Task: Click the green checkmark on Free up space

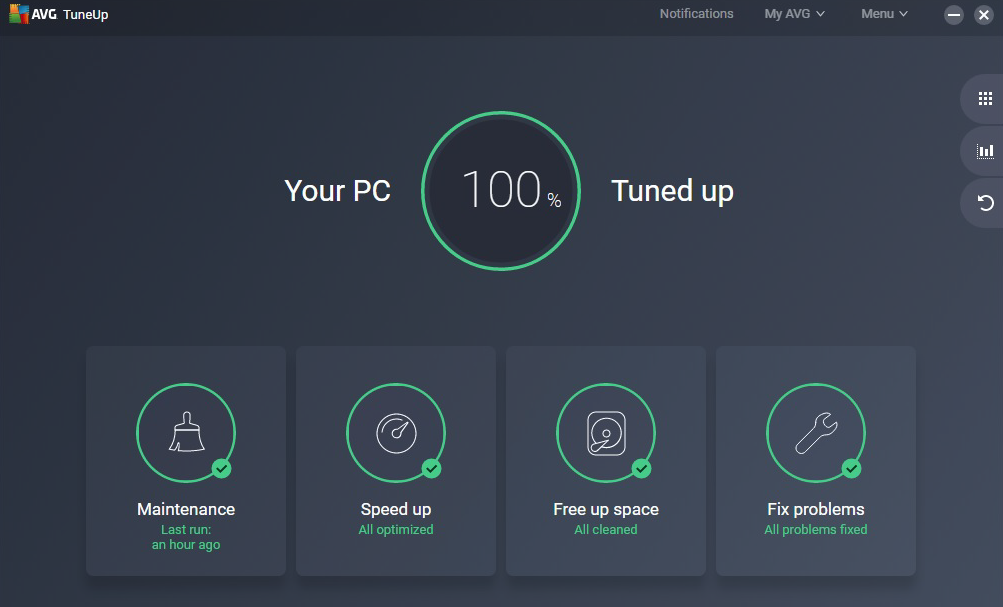Action: point(642,468)
